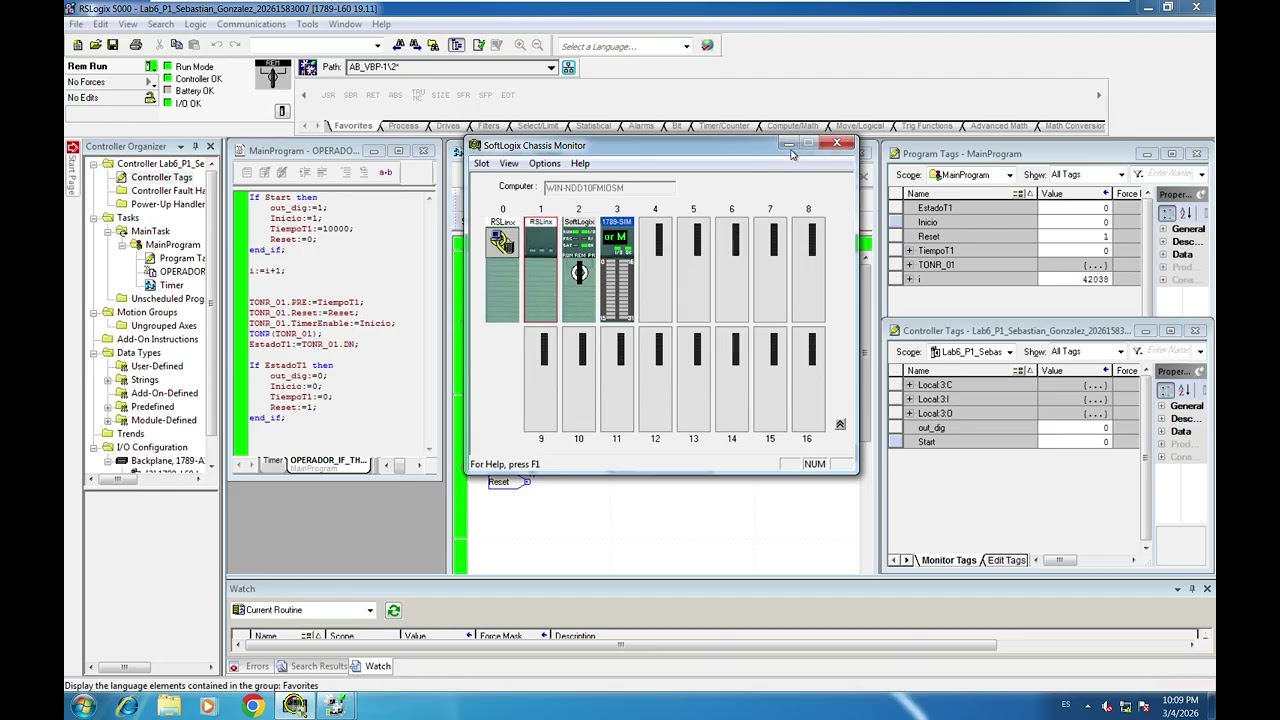Viewport: 1280px width, 720px height.
Task: Click the globe icon beside language selector
Action: point(707,45)
